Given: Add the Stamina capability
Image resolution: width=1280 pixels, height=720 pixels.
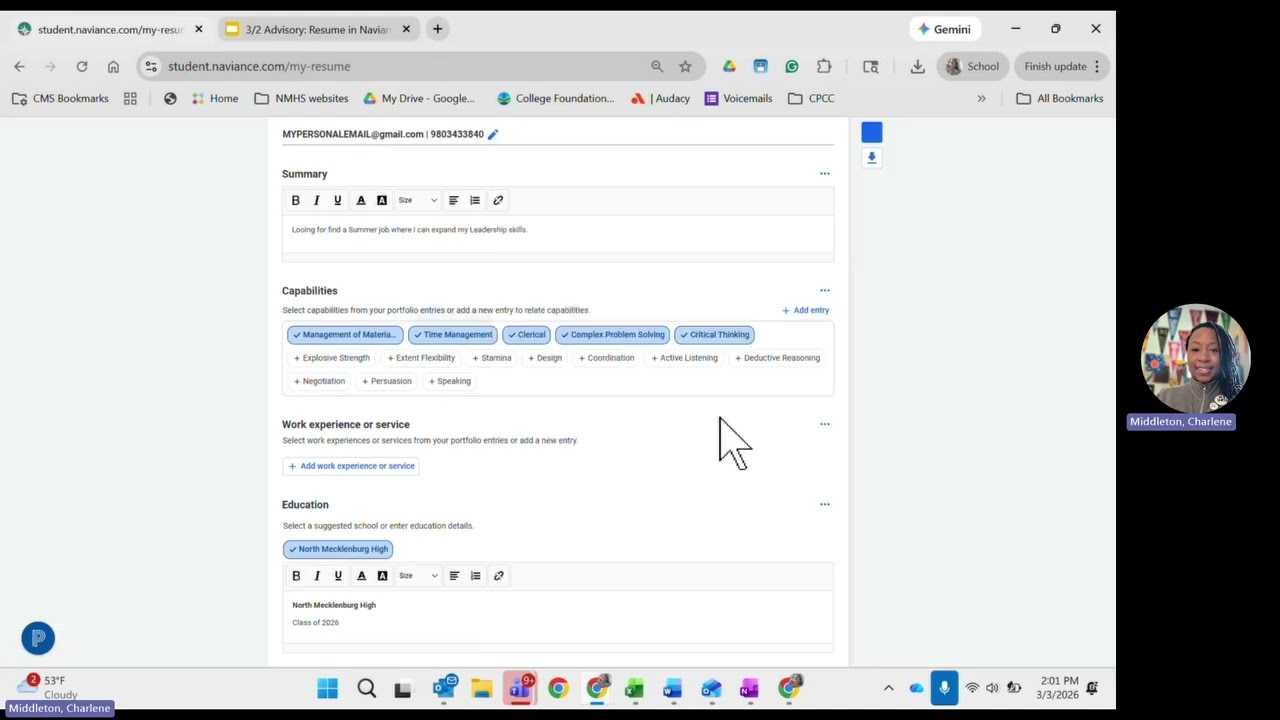Looking at the screenshot, I should coord(491,358).
